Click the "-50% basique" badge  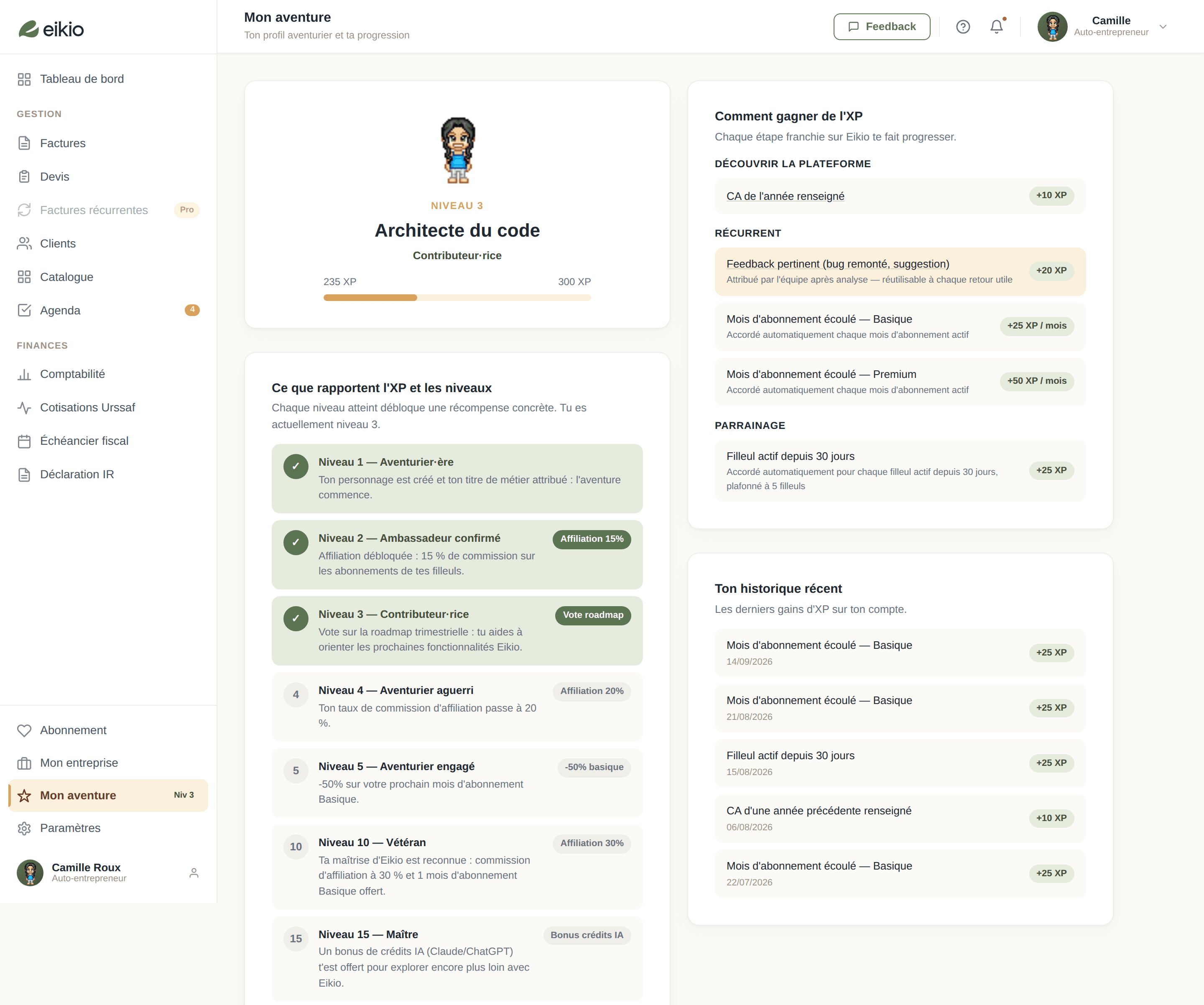[594, 768]
